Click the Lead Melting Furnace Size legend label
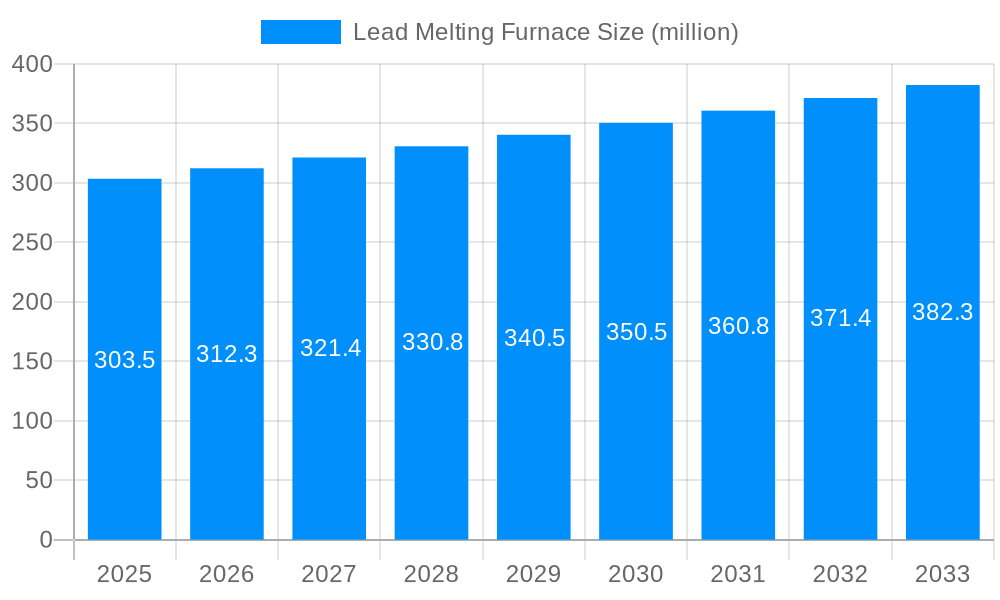 545,31
